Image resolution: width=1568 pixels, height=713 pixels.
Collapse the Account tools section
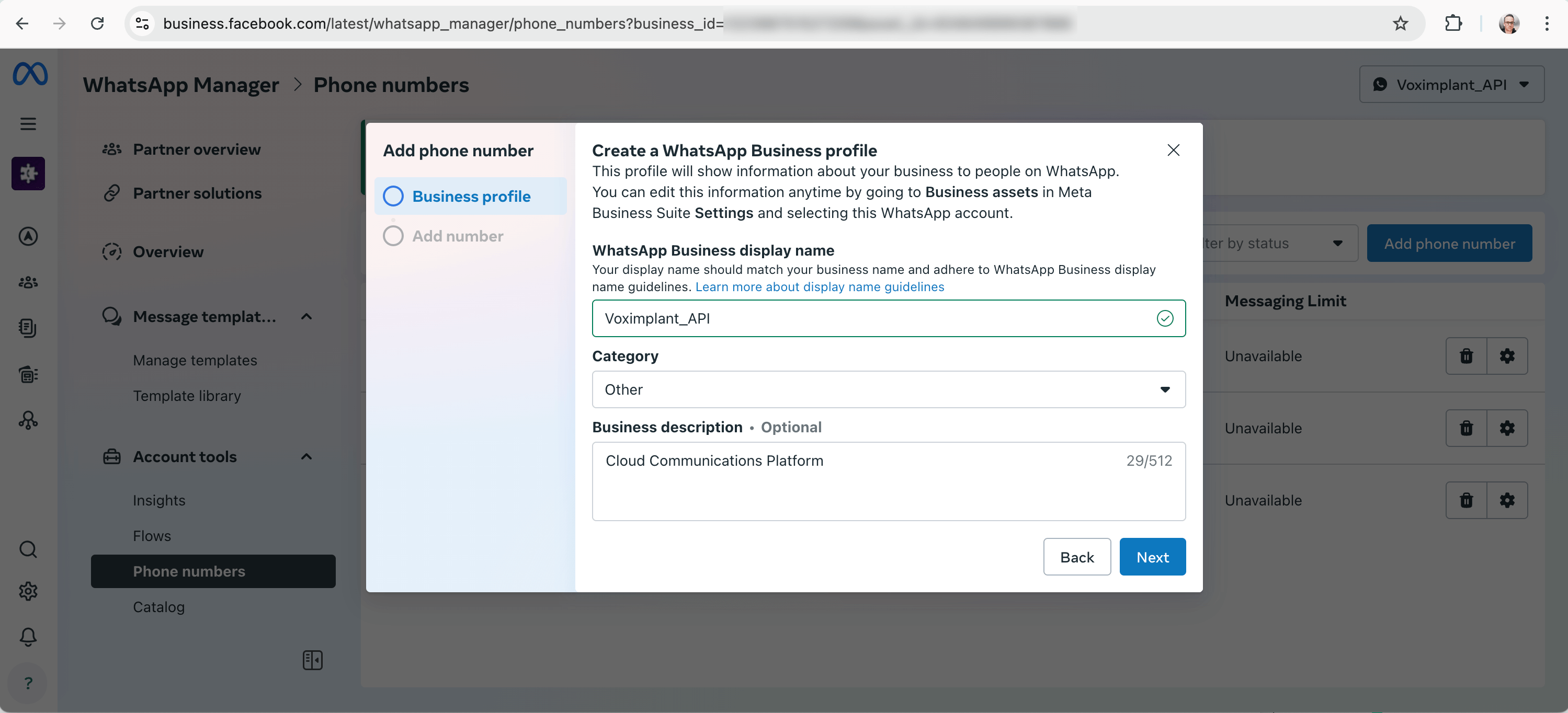click(x=306, y=456)
